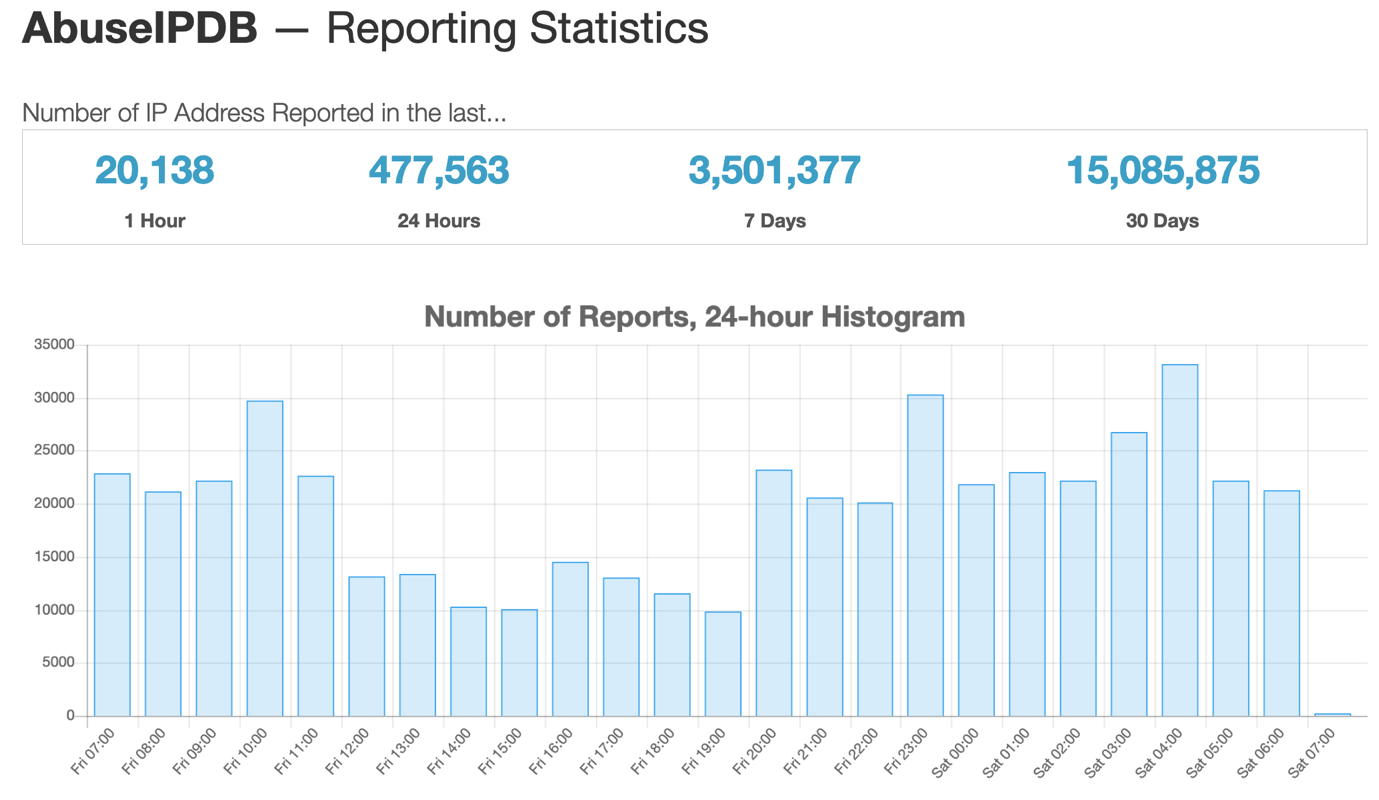Click the Sat 04:00 histogram bar

tap(1181, 540)
